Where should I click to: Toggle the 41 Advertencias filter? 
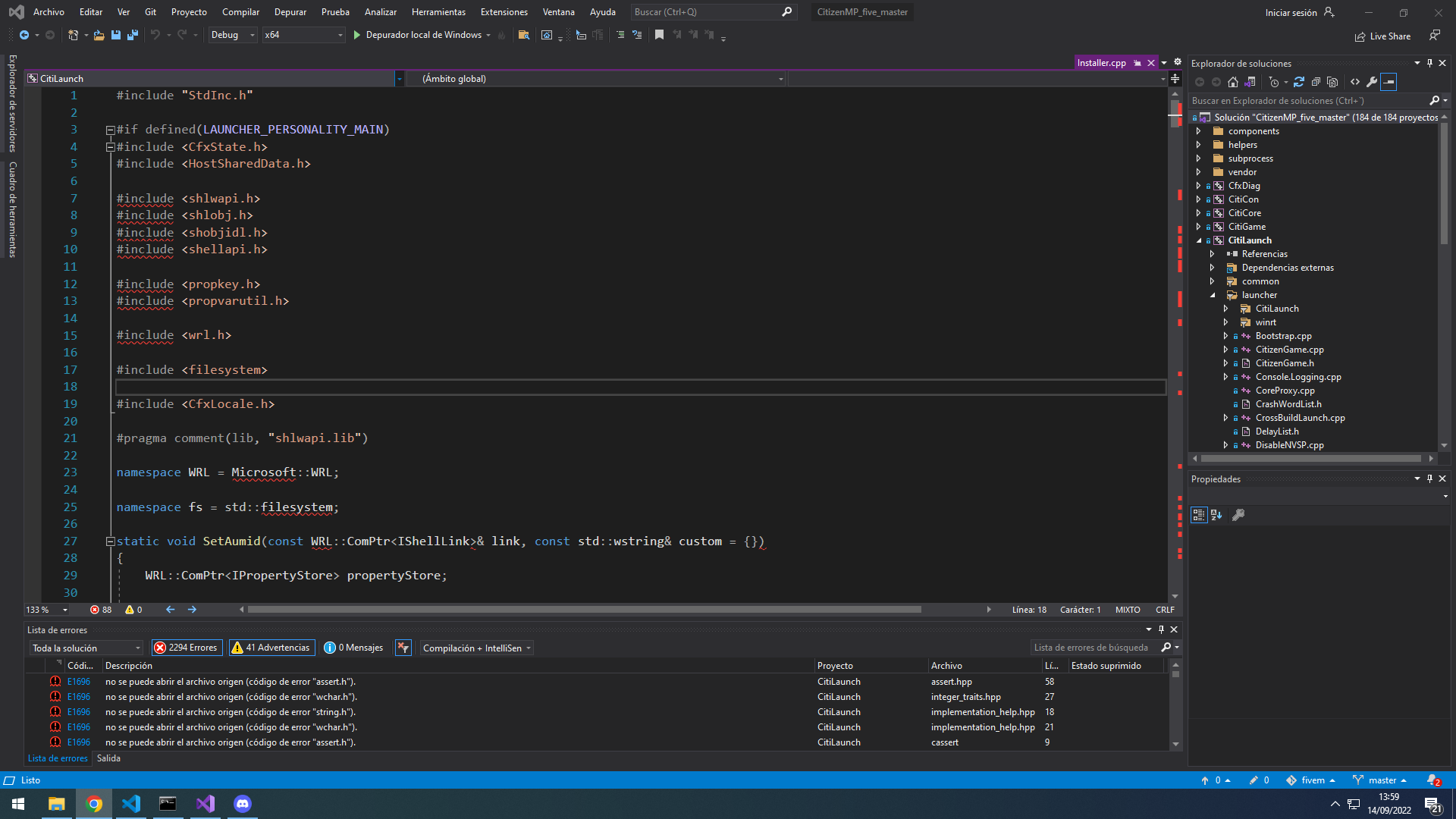[271, 648]
